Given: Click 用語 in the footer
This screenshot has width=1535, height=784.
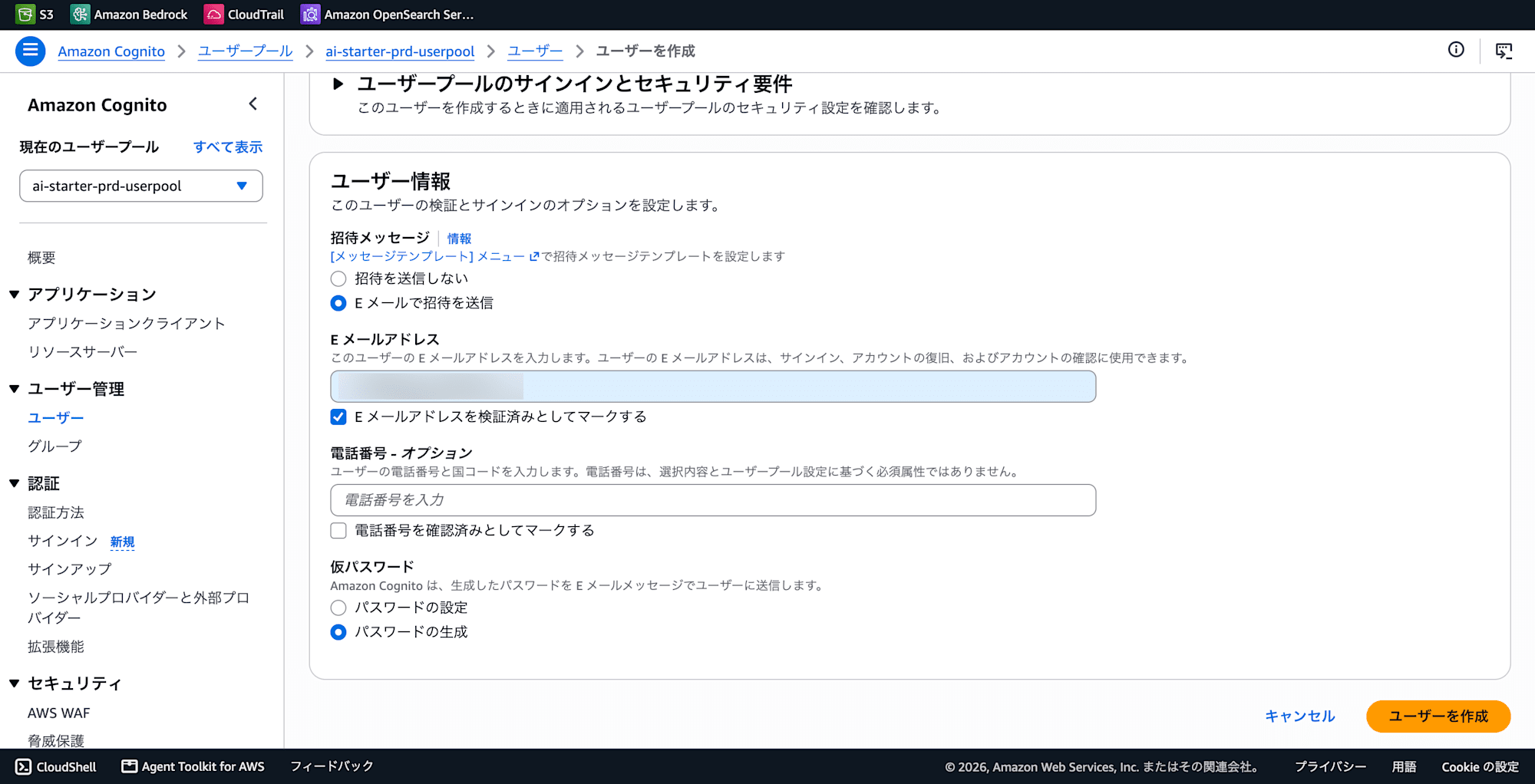Looking at the screenshot, I should (1405, 767).
